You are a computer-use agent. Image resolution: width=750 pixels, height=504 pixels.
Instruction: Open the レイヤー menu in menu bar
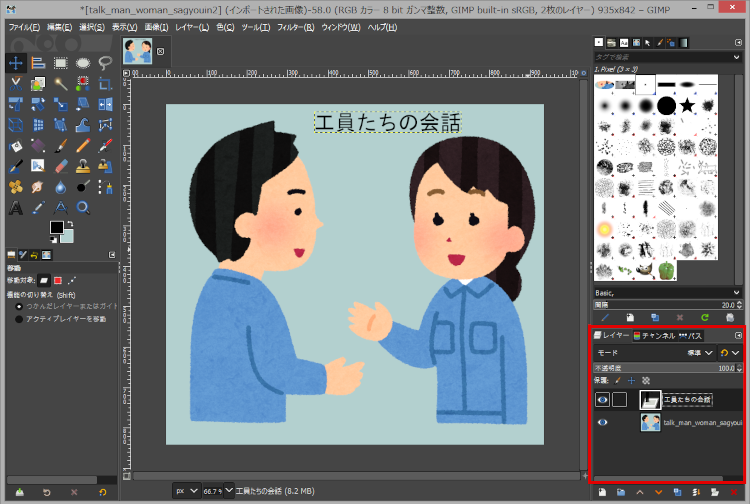tap(191, 26)
